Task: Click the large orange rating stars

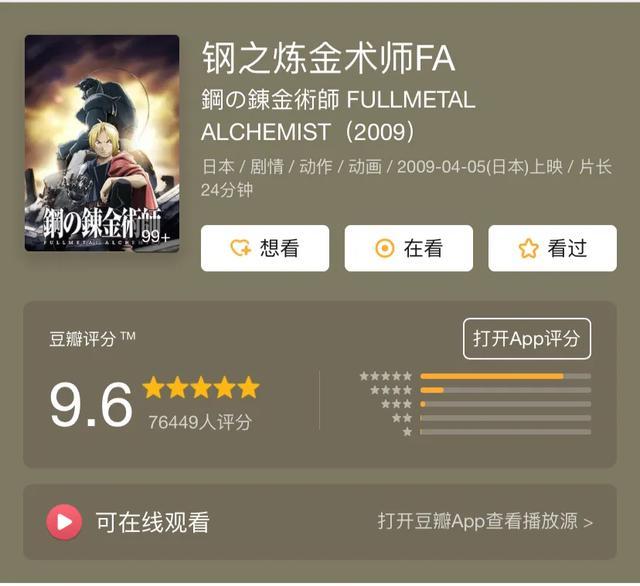Action: click(x=201, y=388)
